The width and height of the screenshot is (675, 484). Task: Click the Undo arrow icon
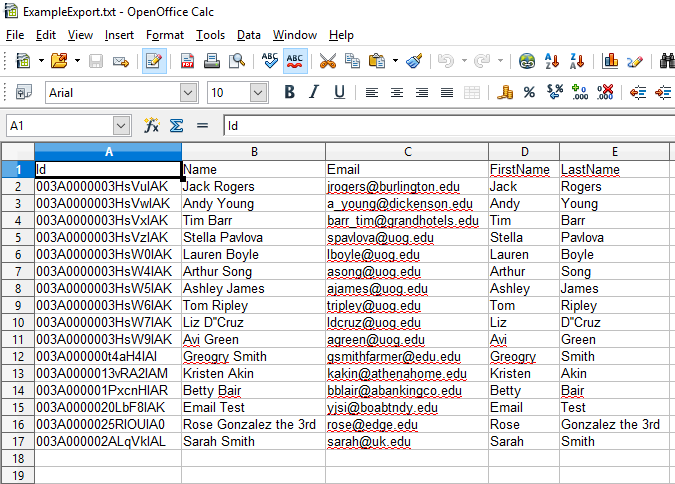[446, 61]
